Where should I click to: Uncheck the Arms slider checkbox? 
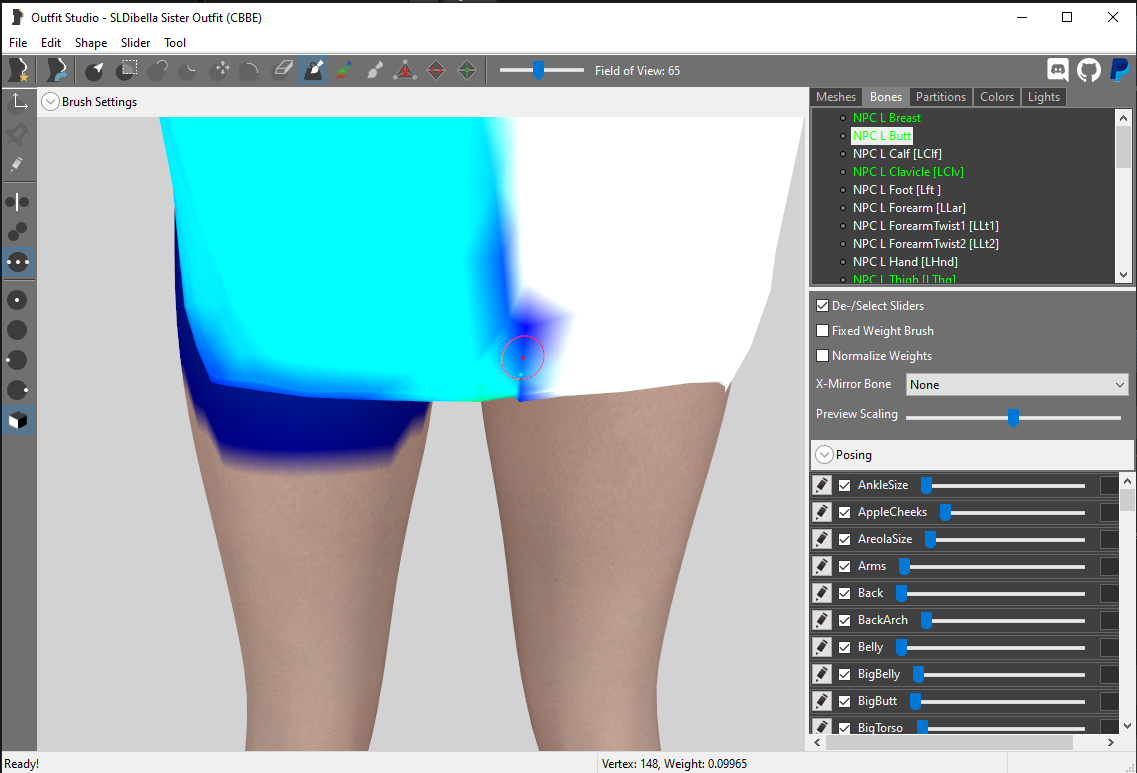pos(845,566)
